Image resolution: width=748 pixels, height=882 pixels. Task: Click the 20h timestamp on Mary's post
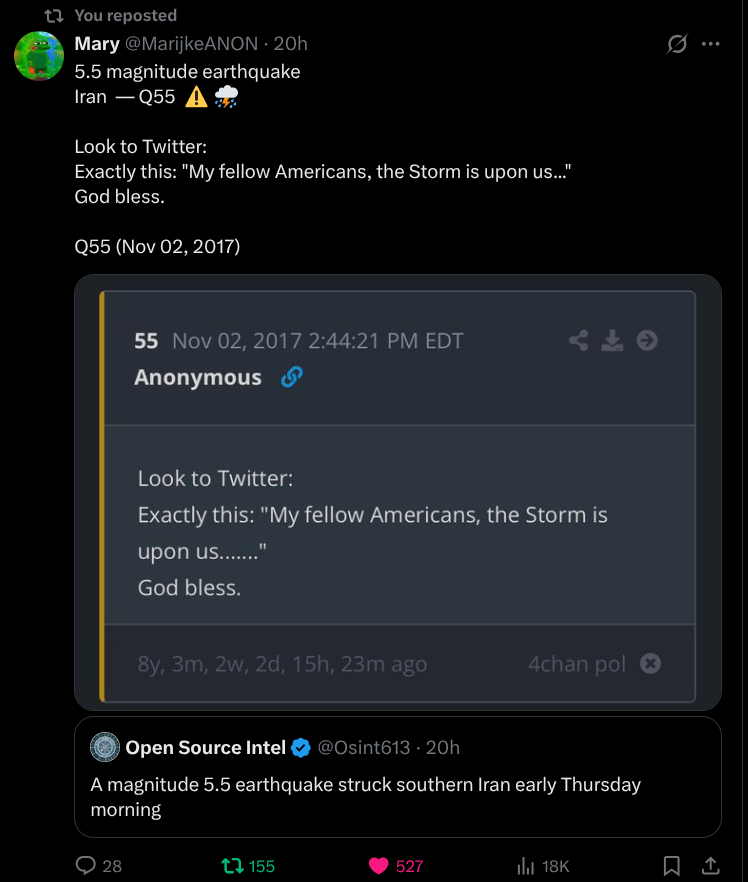pos(290,44)
